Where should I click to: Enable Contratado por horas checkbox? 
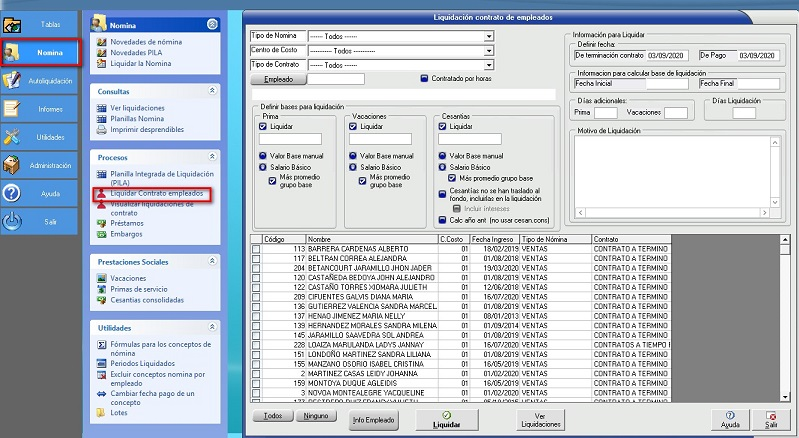(x=424, y=78)
